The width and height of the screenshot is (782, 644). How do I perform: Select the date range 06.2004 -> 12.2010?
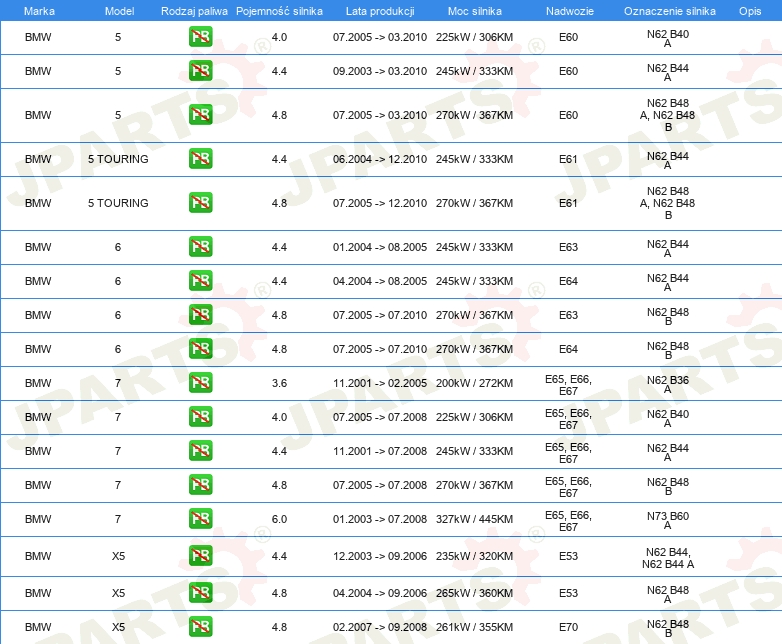point(380,159)
